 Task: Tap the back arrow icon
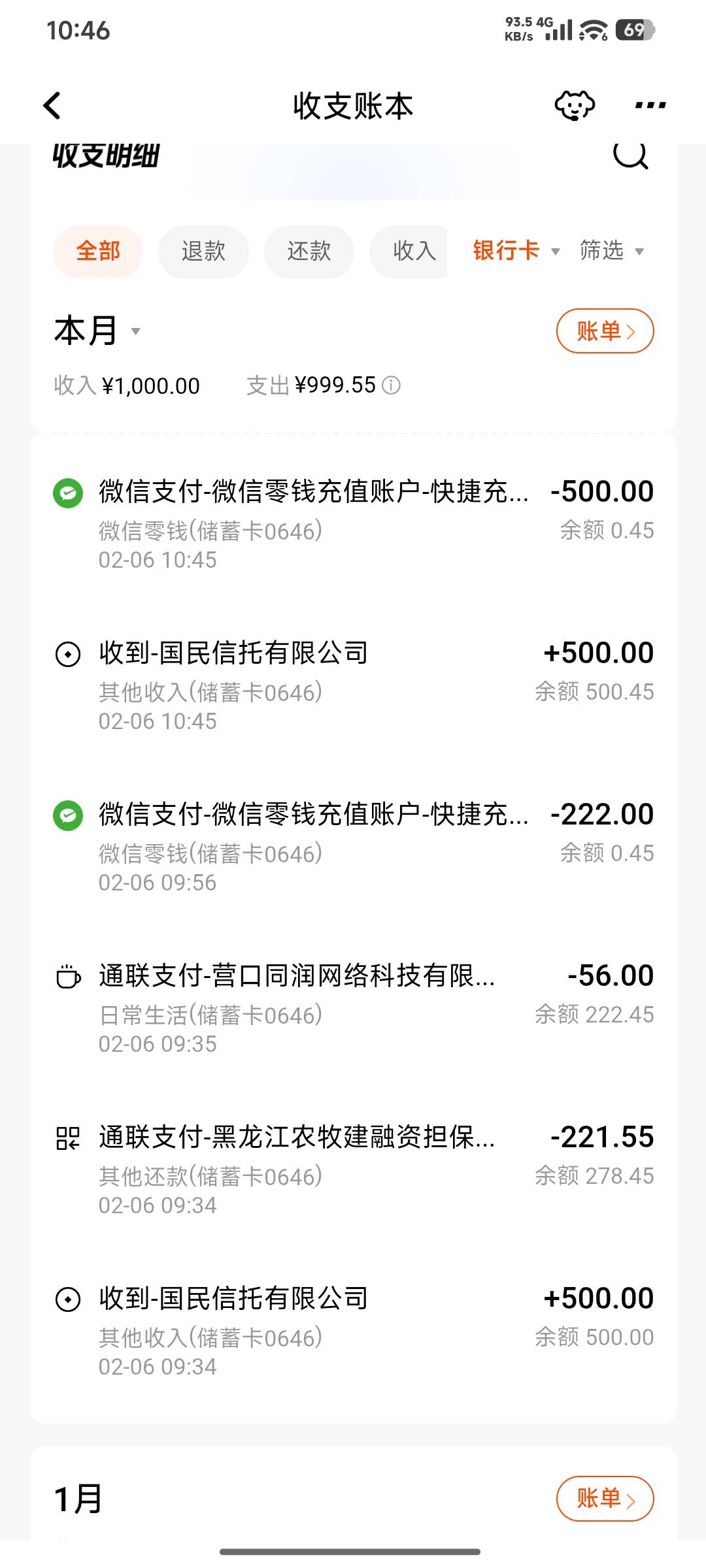pos(52,106)
